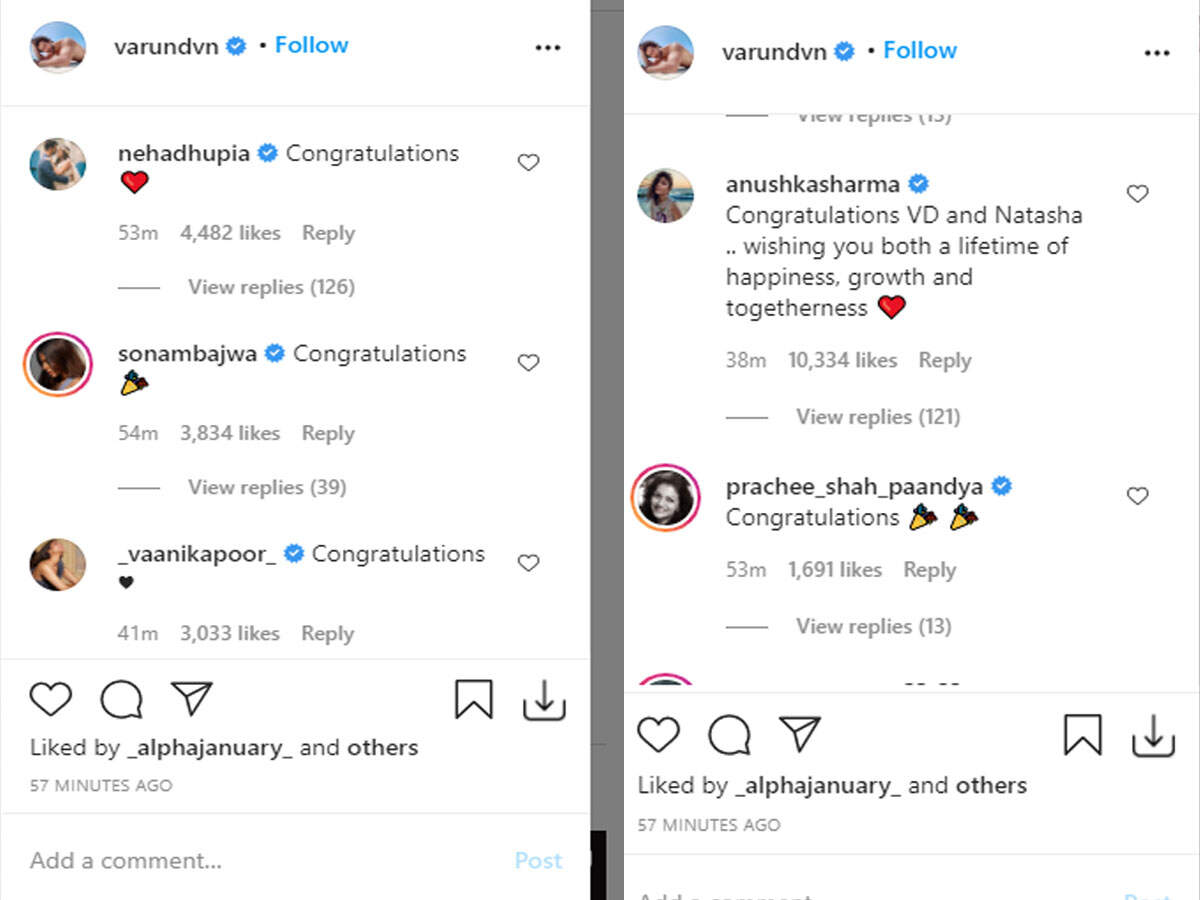This screenshot has width=1200, height=900.
Task: Expand View replies (121) under anushkasharma
Action: (x=878, y=417)
